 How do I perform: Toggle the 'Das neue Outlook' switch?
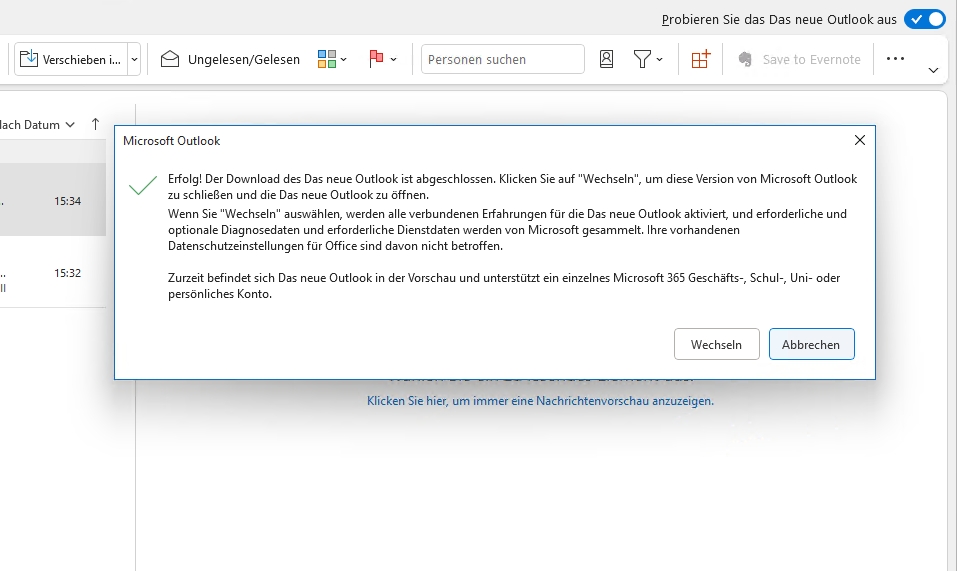pos(925,20)
